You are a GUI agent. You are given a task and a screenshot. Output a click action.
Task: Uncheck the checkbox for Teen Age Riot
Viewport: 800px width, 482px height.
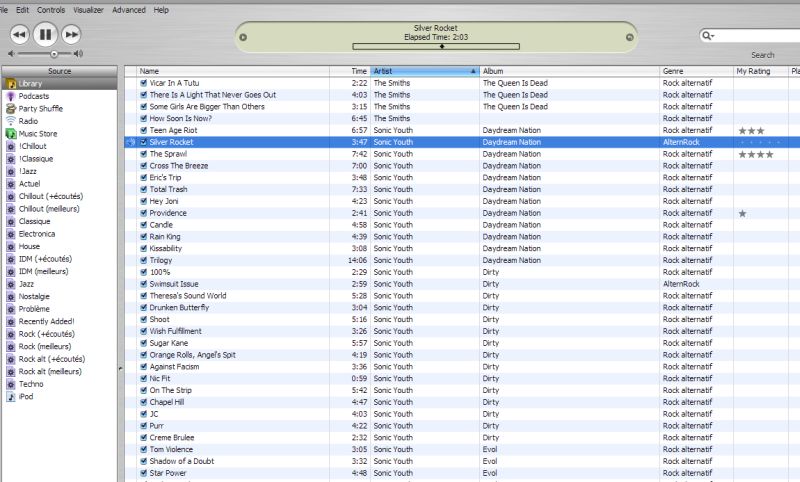144,130
